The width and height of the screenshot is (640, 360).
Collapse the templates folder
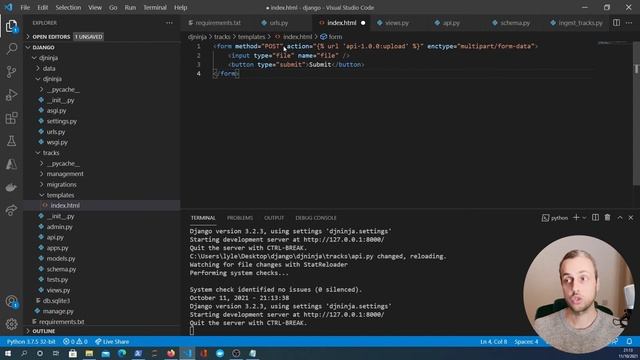click(60, 195)
